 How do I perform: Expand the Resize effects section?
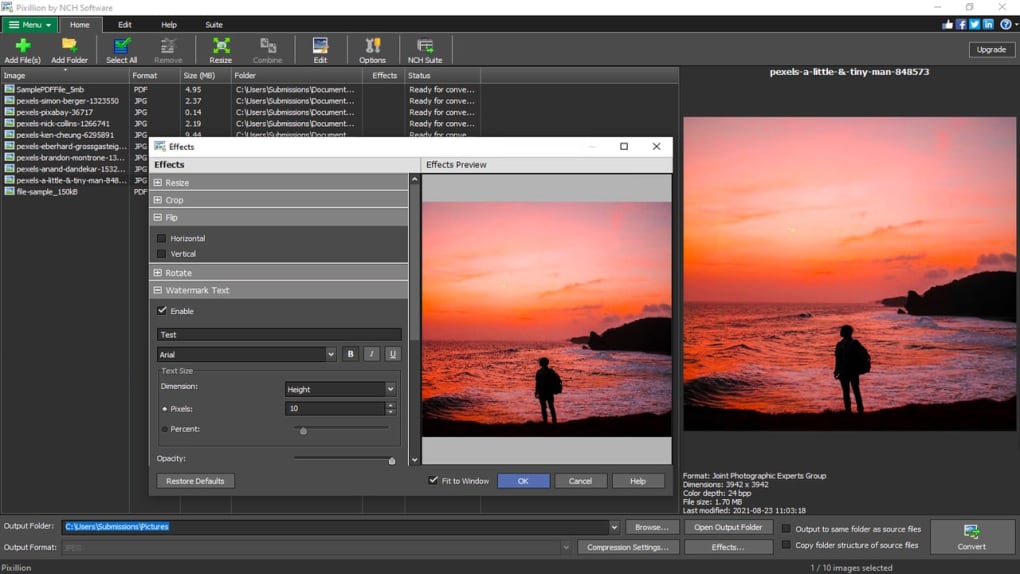tap(158, 183)
